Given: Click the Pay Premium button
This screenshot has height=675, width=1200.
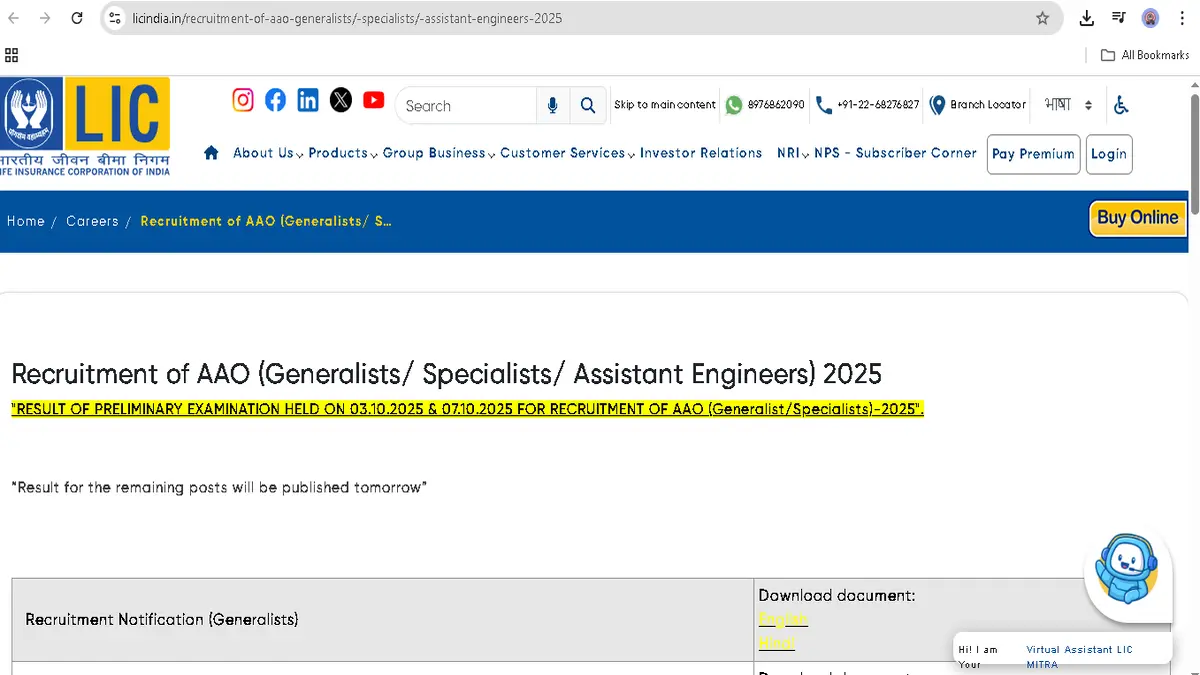Looking at the screenshot, I should pos(1033,154).
